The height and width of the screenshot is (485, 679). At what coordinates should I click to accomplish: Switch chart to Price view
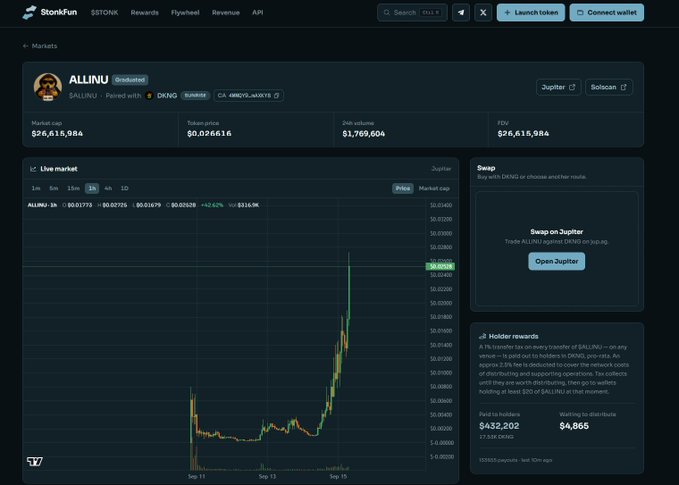pos(403,188)
